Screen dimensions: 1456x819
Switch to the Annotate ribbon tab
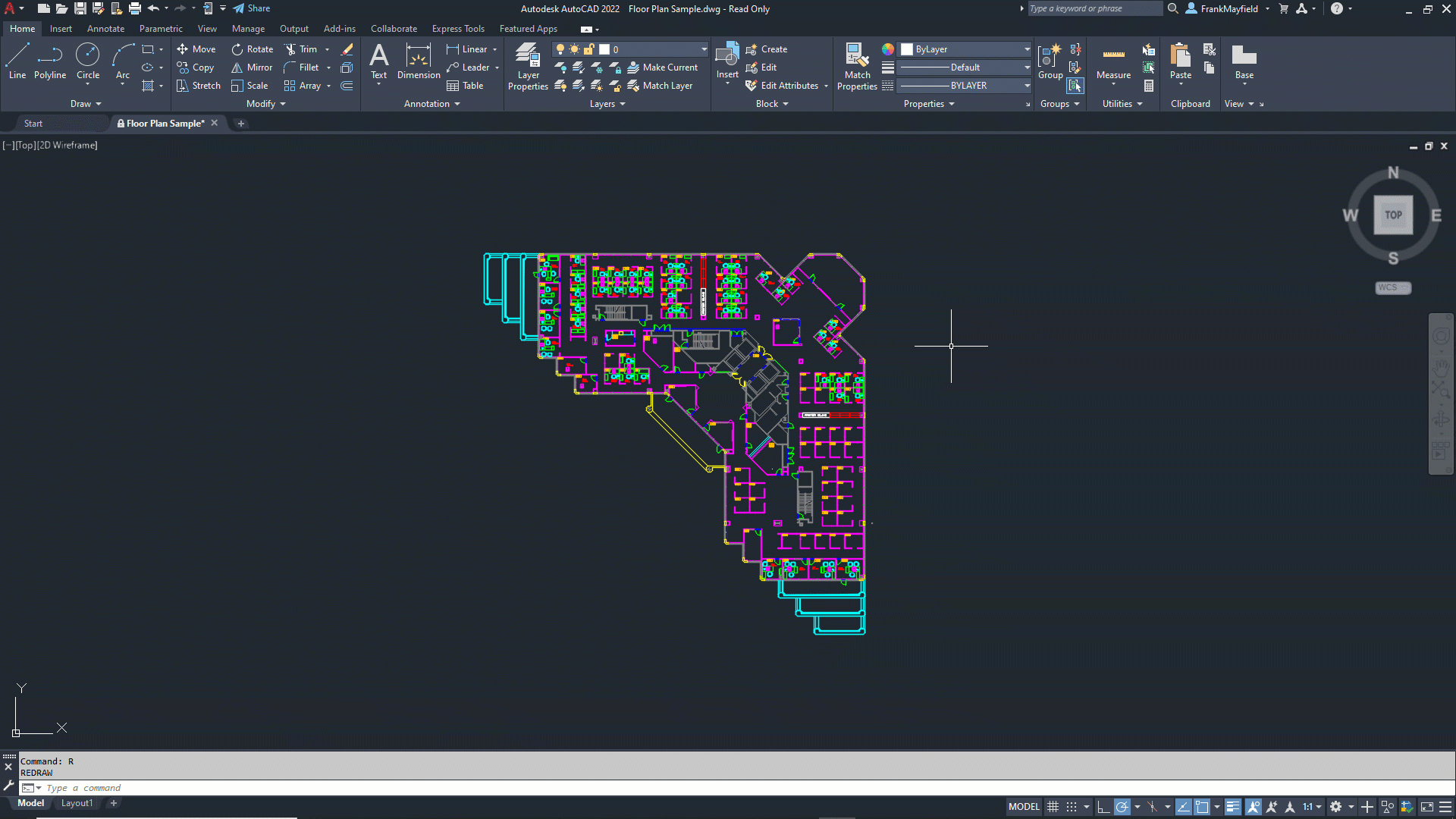click(105, 29)
